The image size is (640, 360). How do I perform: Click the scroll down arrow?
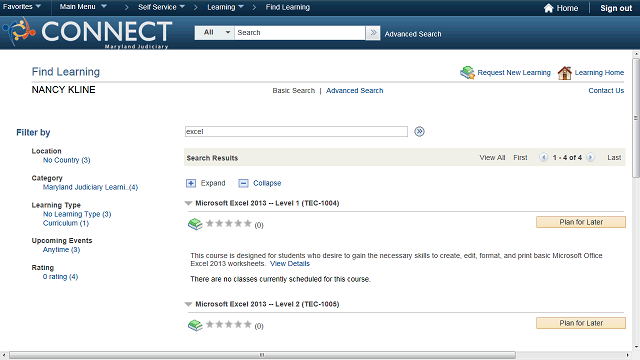click(636, 347)
